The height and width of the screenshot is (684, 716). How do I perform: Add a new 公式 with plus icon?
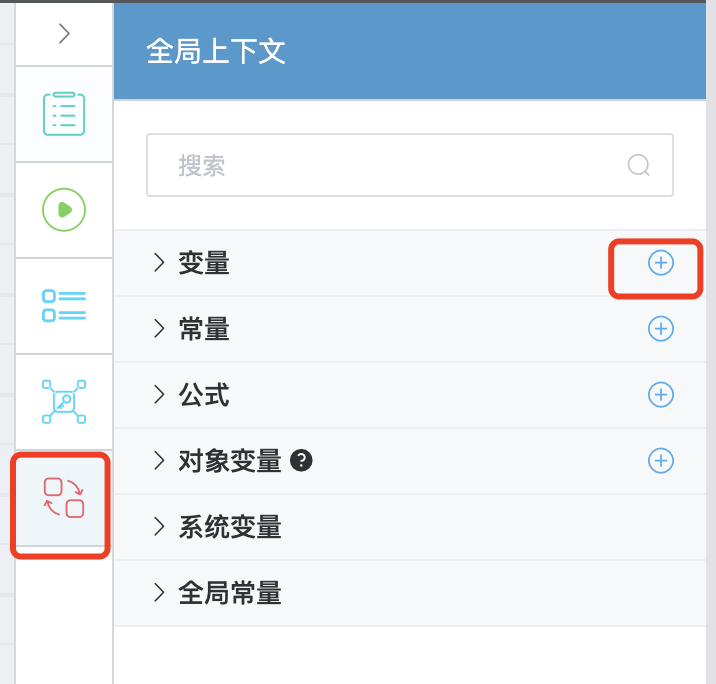coord(660,395)
